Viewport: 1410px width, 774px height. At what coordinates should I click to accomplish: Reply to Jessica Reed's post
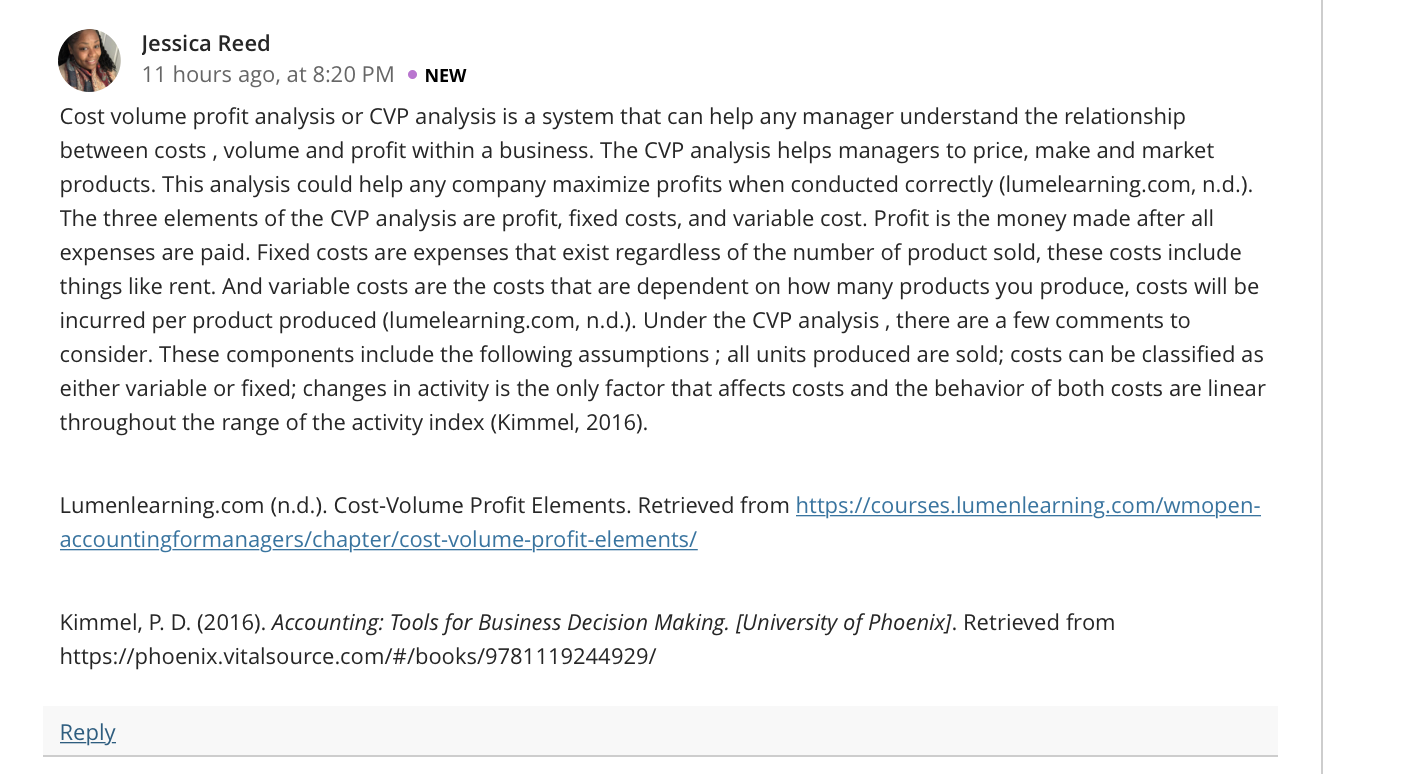pyautogui.click(x=88, y=732)
